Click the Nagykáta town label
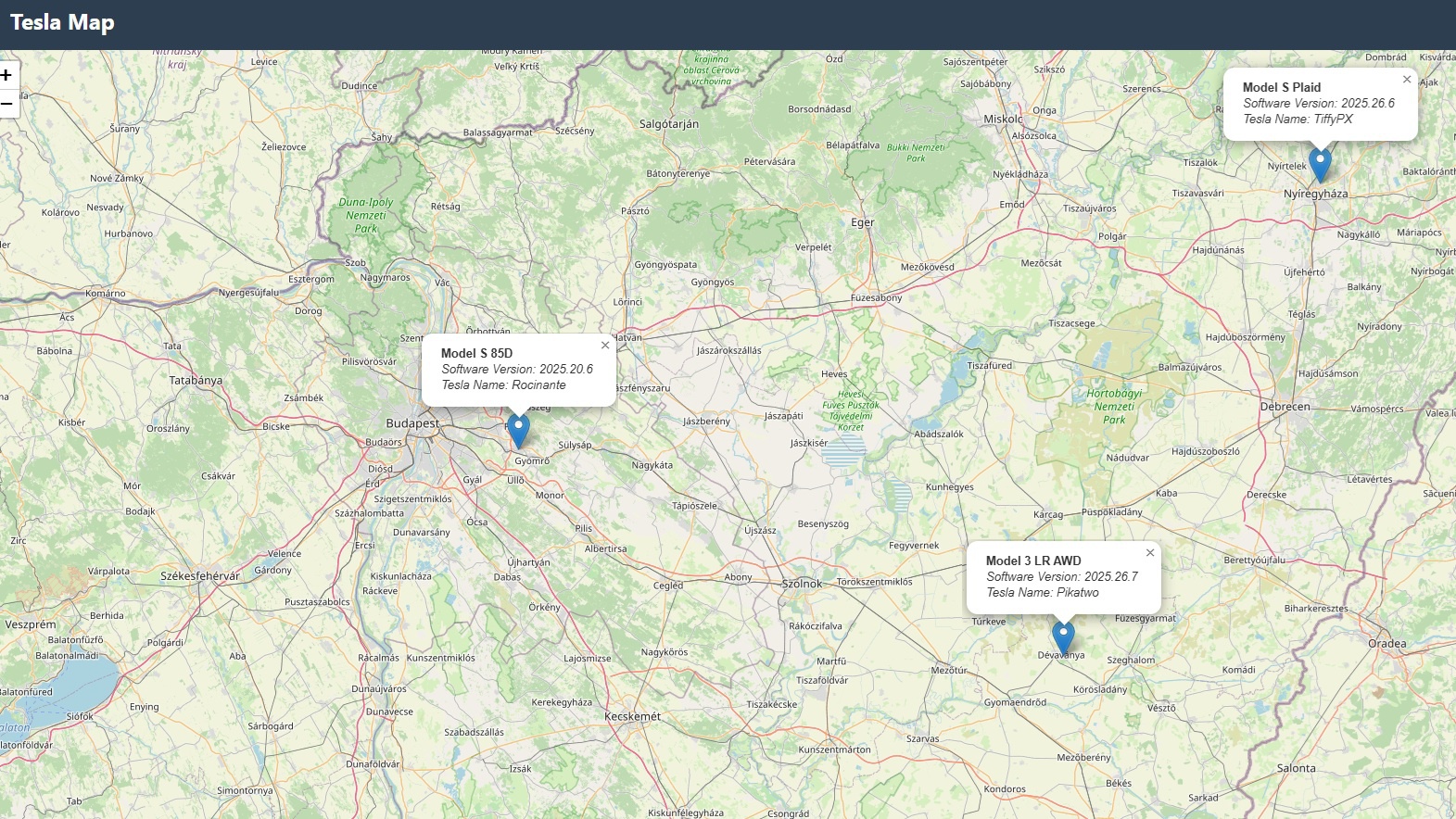This screenshot has height=819, width=1456. pos(652,465)
